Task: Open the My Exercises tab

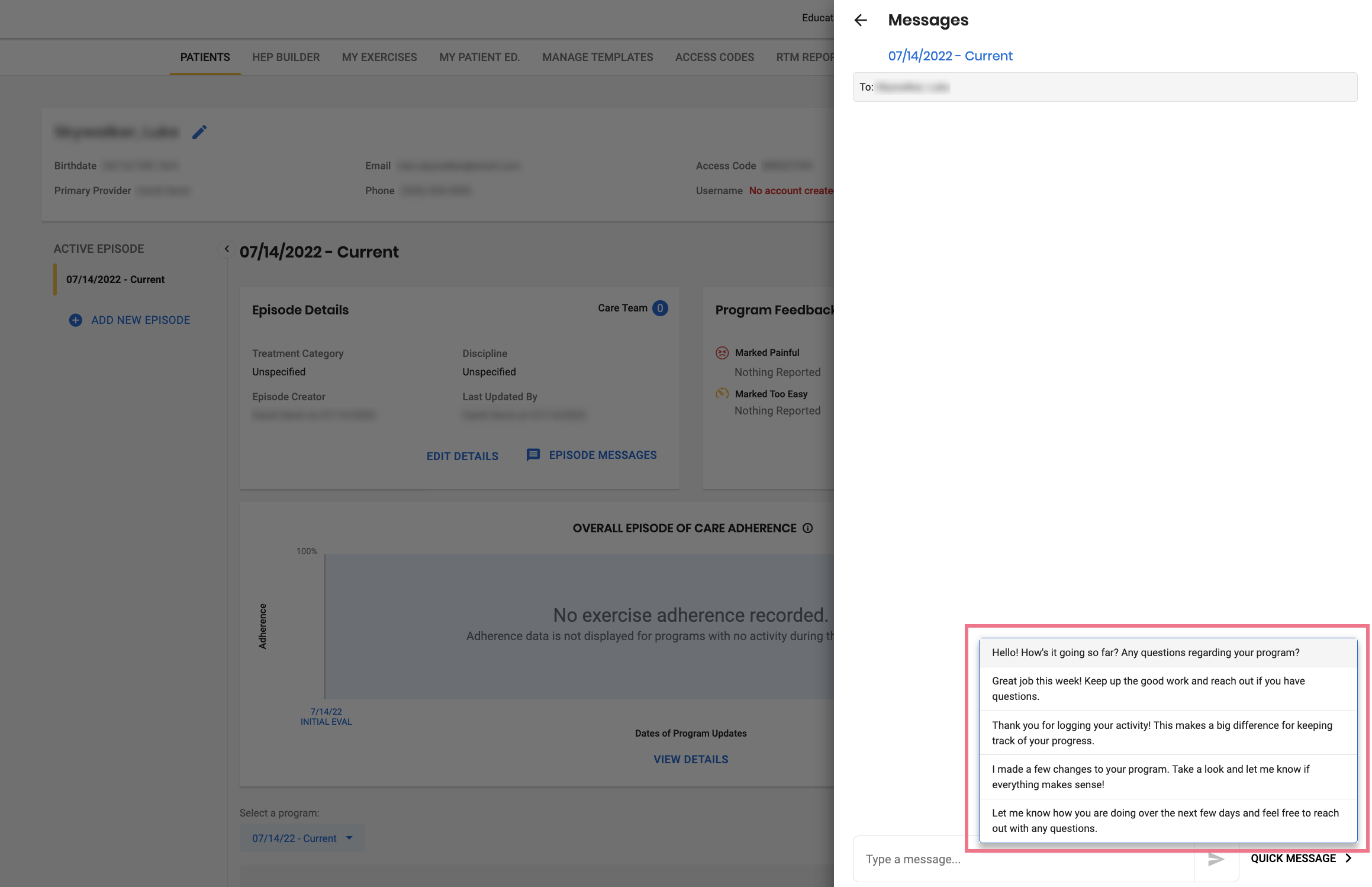Action: 379,57
